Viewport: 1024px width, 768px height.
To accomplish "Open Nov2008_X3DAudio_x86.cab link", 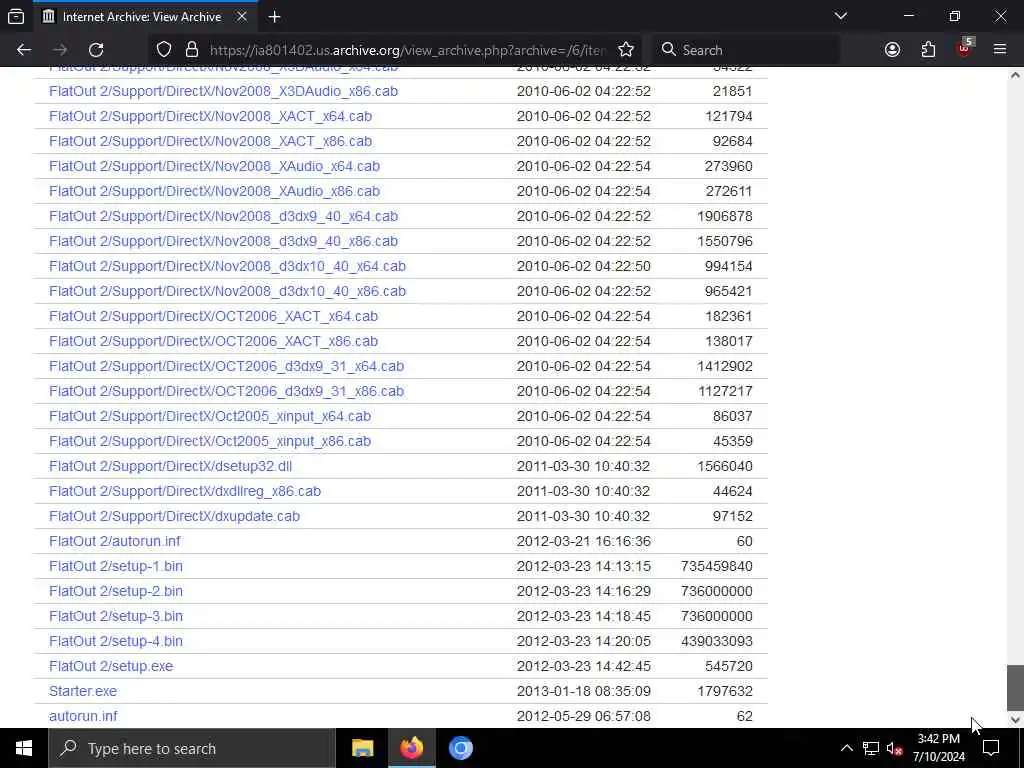I will (x=223, y=91).
